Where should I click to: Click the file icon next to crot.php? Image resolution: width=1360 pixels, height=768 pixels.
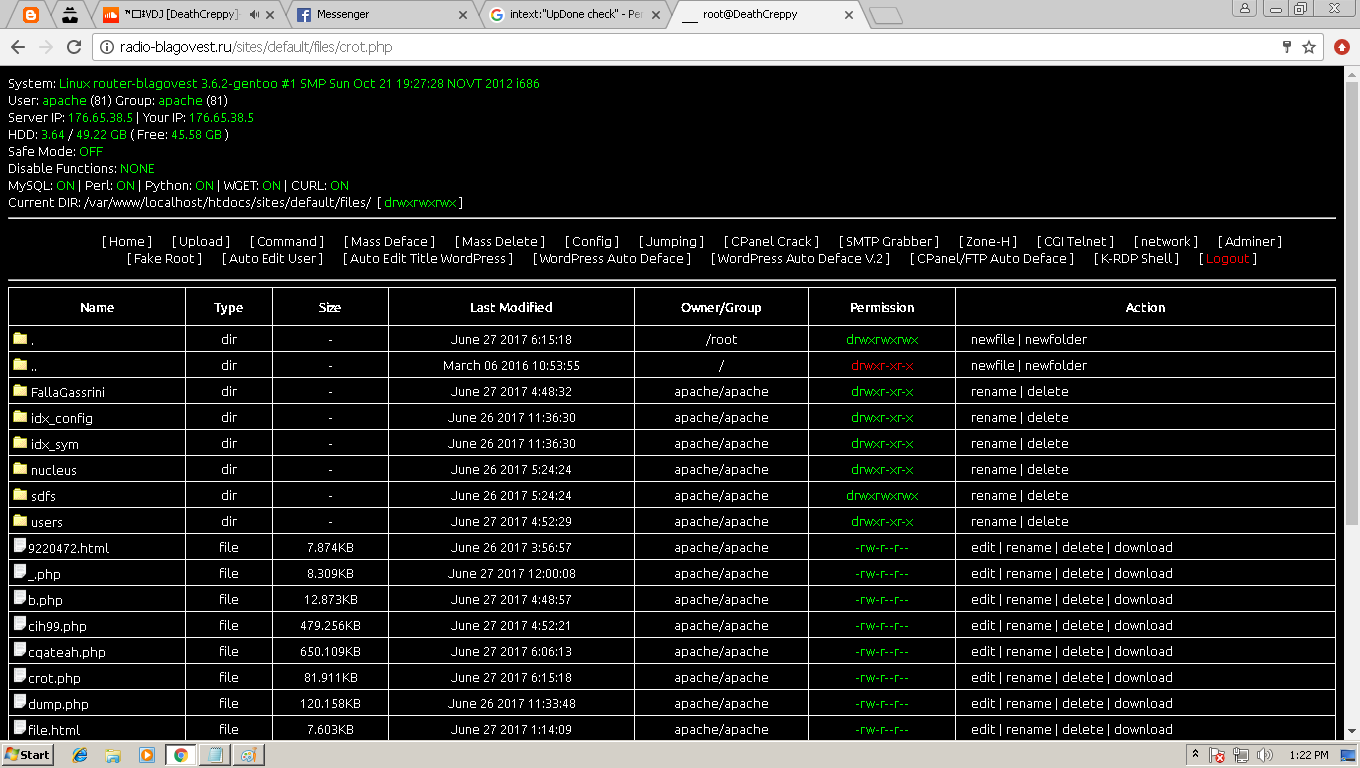(18, 677)
